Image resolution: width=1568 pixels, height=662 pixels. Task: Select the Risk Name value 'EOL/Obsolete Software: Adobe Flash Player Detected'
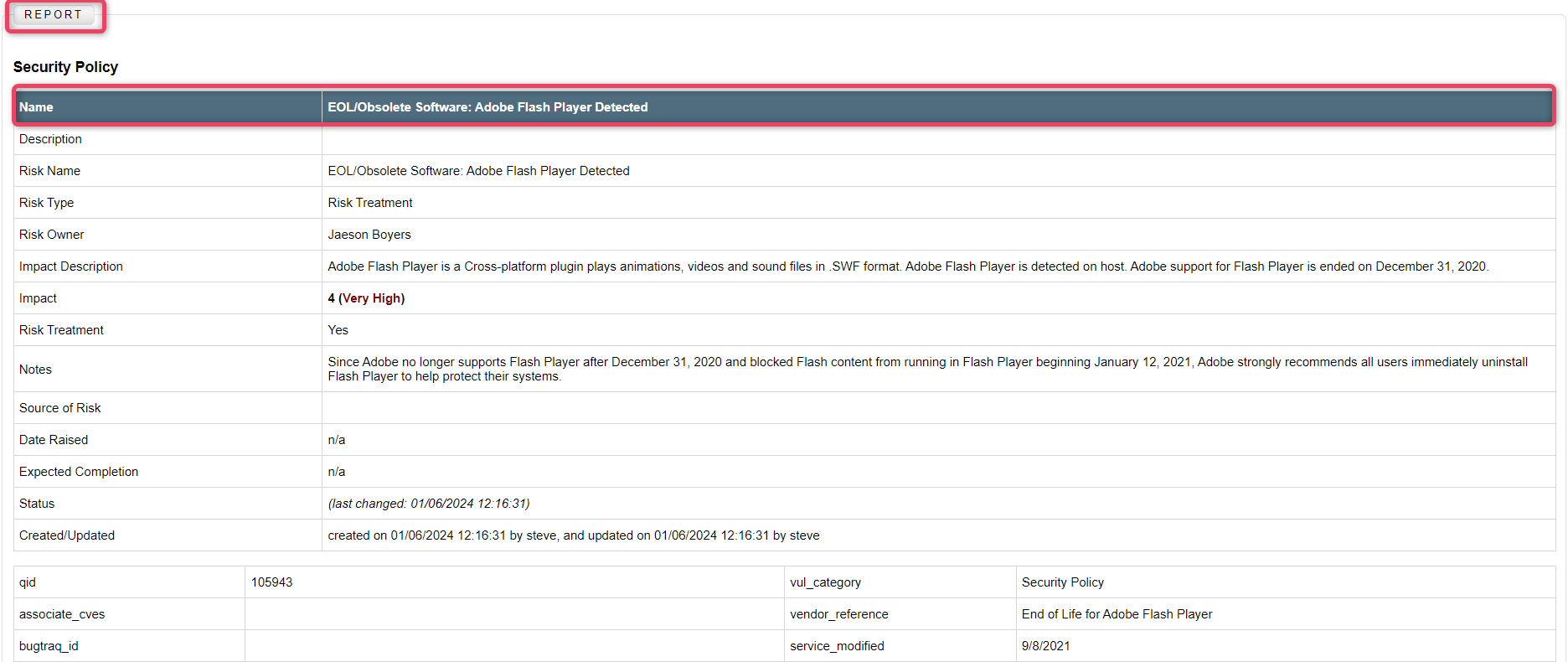478,171
